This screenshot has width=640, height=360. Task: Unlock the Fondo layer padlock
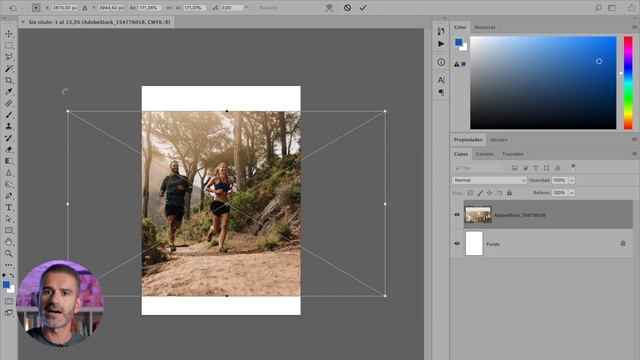click(x=623, y=243)
